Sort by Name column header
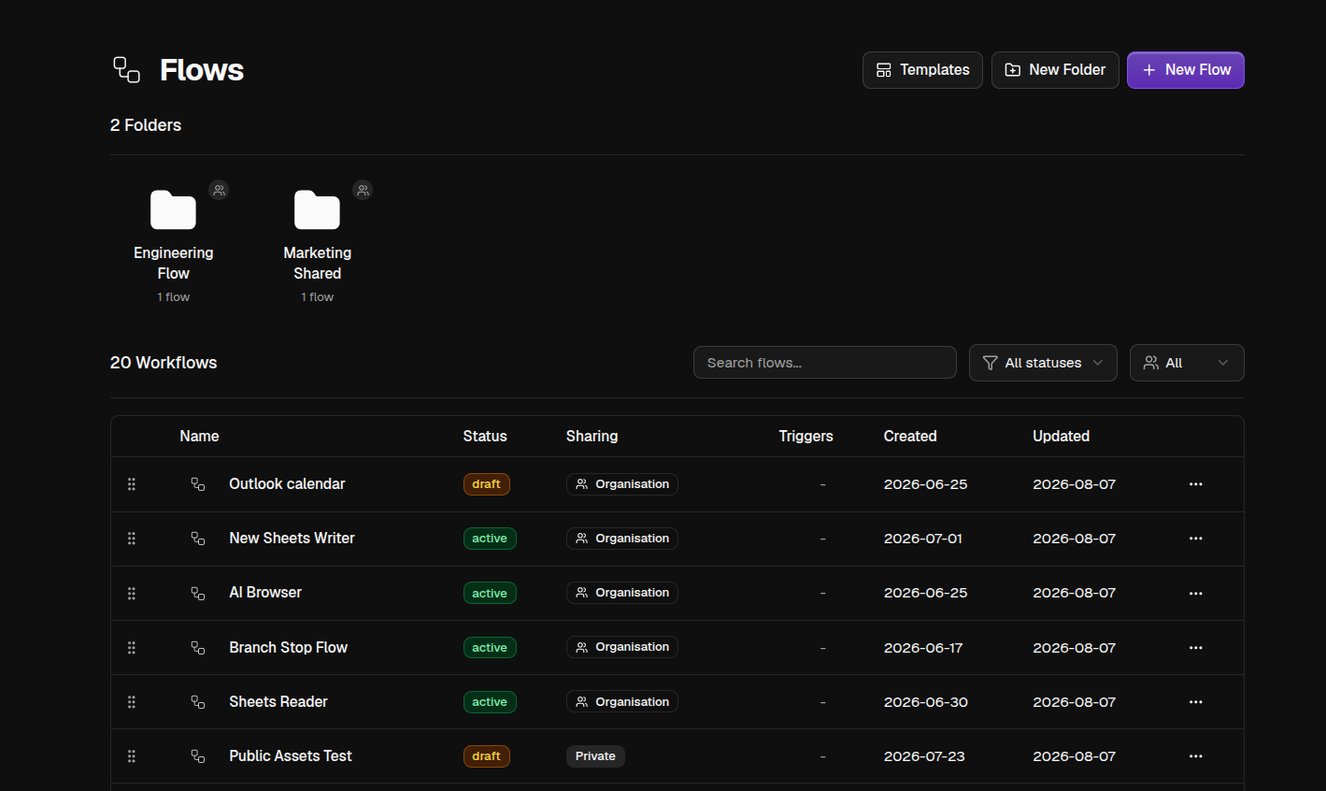The image size is (1326, 791). tap(199, 436)
